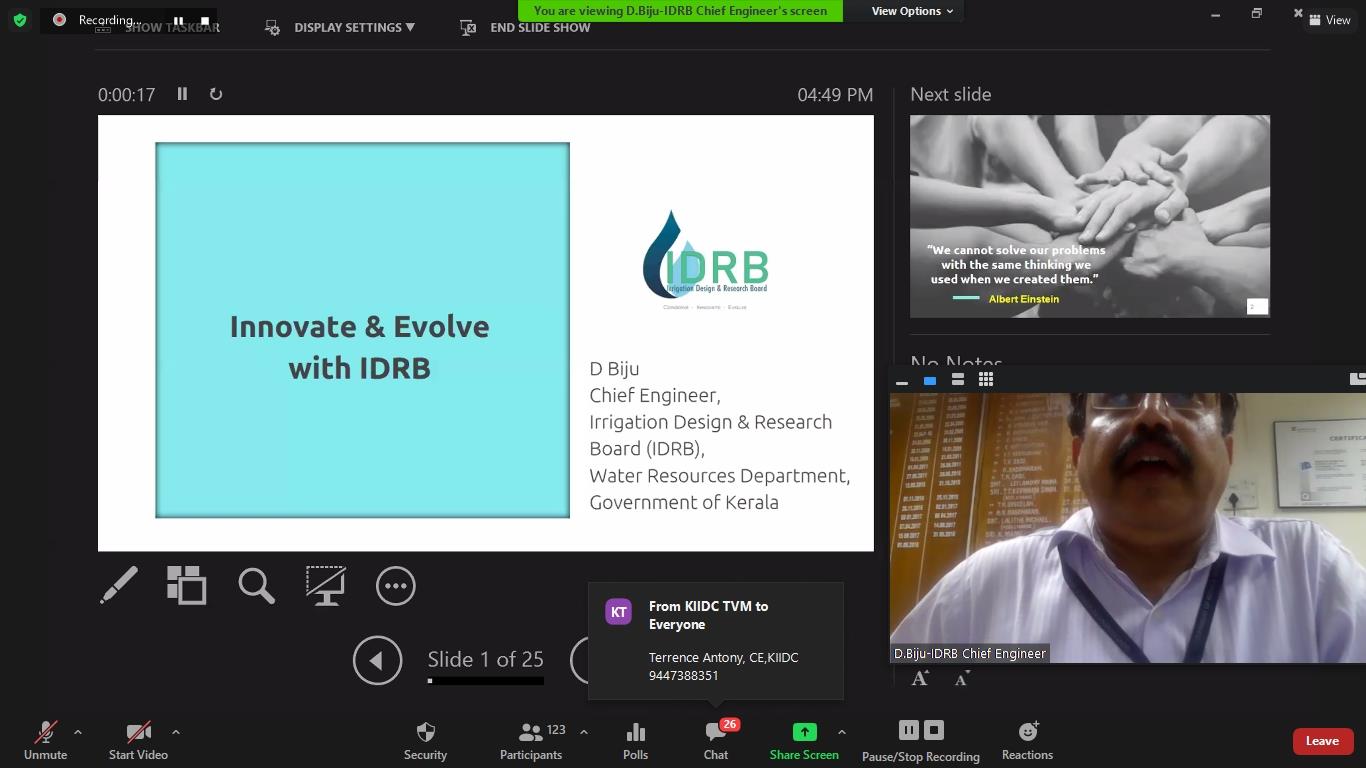Viewport: 1366px width, 768px height.
Task: Open the Reactions emoji button
Action: [1027, 741]
